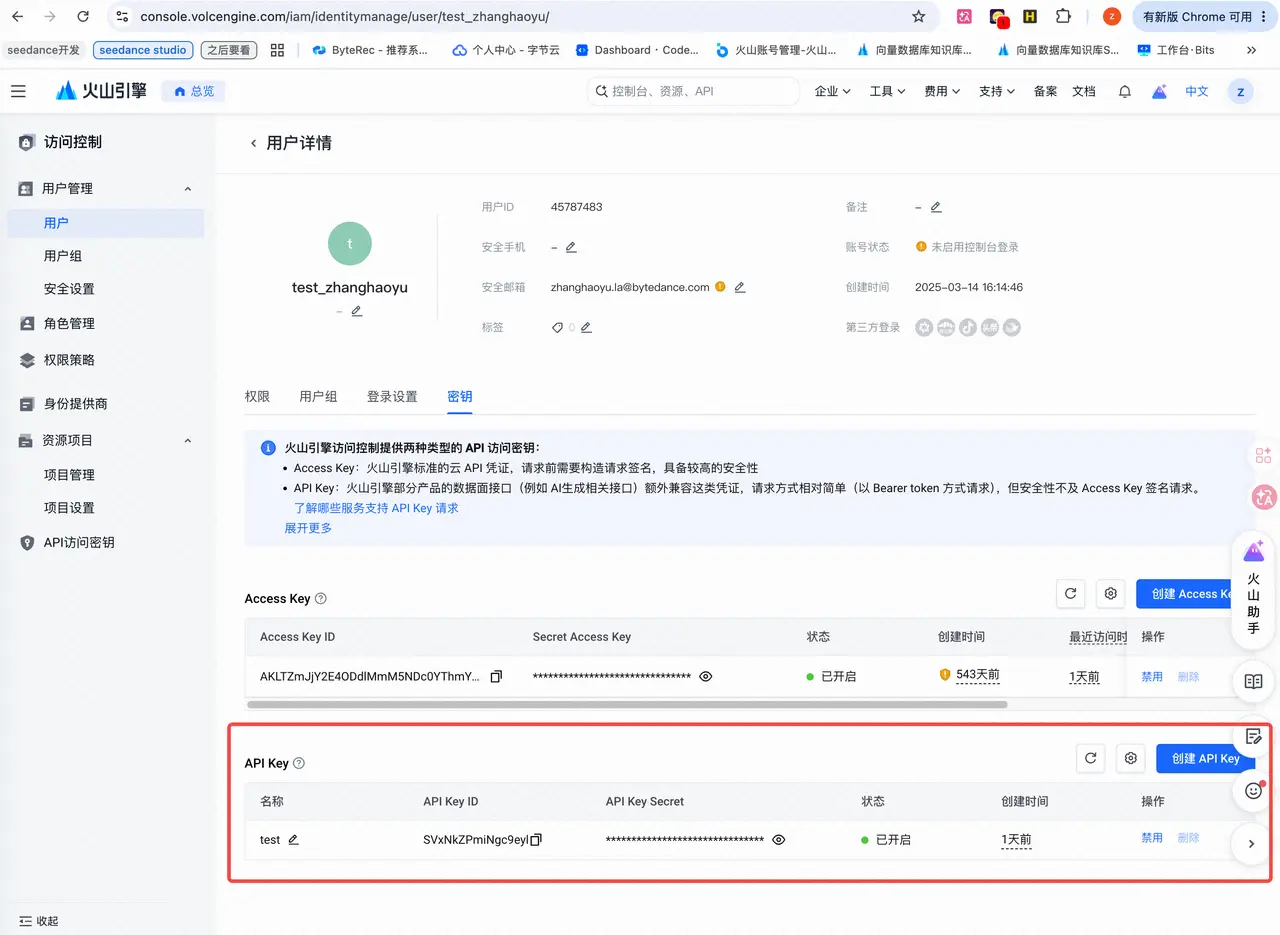Disable the test API Key via 禁用

[1152, 838]
